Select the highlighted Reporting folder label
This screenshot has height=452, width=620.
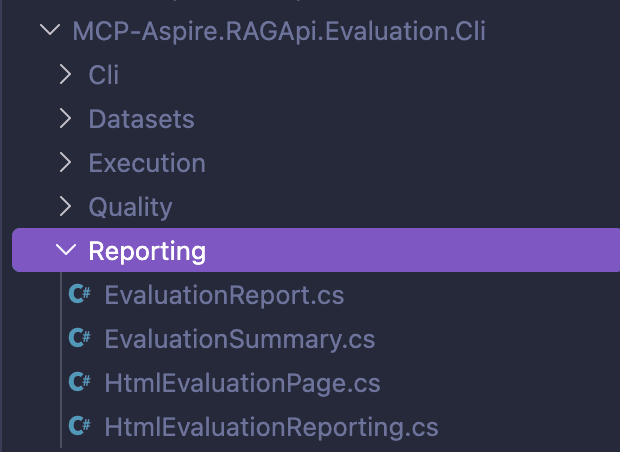point(147,251)
